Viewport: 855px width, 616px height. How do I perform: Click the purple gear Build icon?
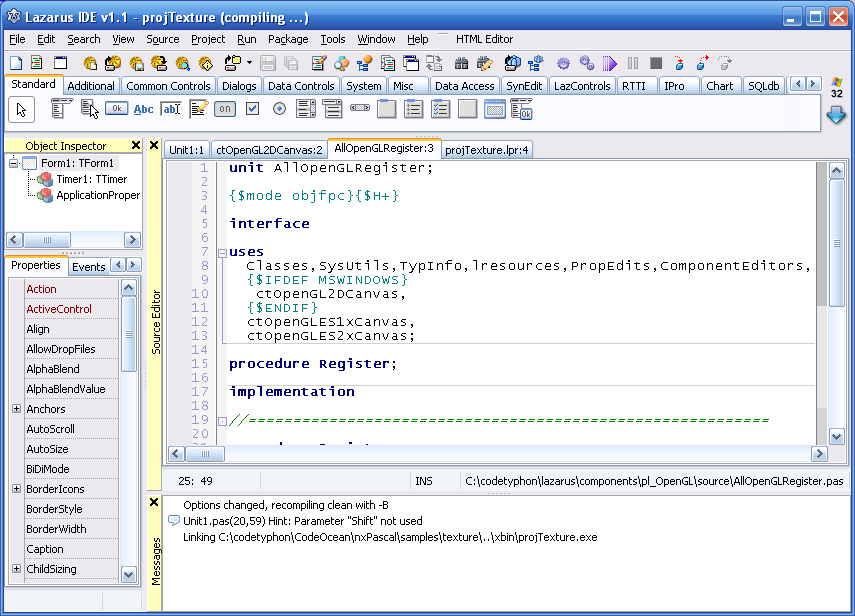pyautogui.click(x=563, y=63)
